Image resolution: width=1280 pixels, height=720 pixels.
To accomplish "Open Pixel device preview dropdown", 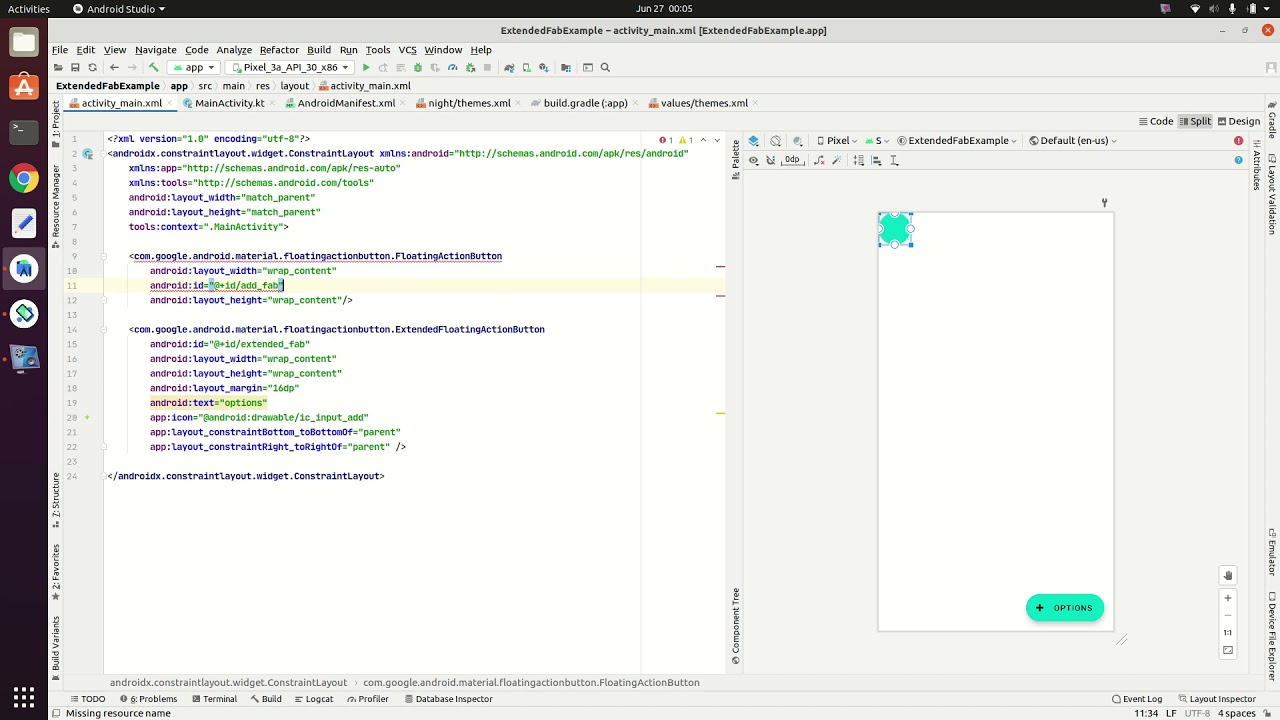I will pos(839,141).
